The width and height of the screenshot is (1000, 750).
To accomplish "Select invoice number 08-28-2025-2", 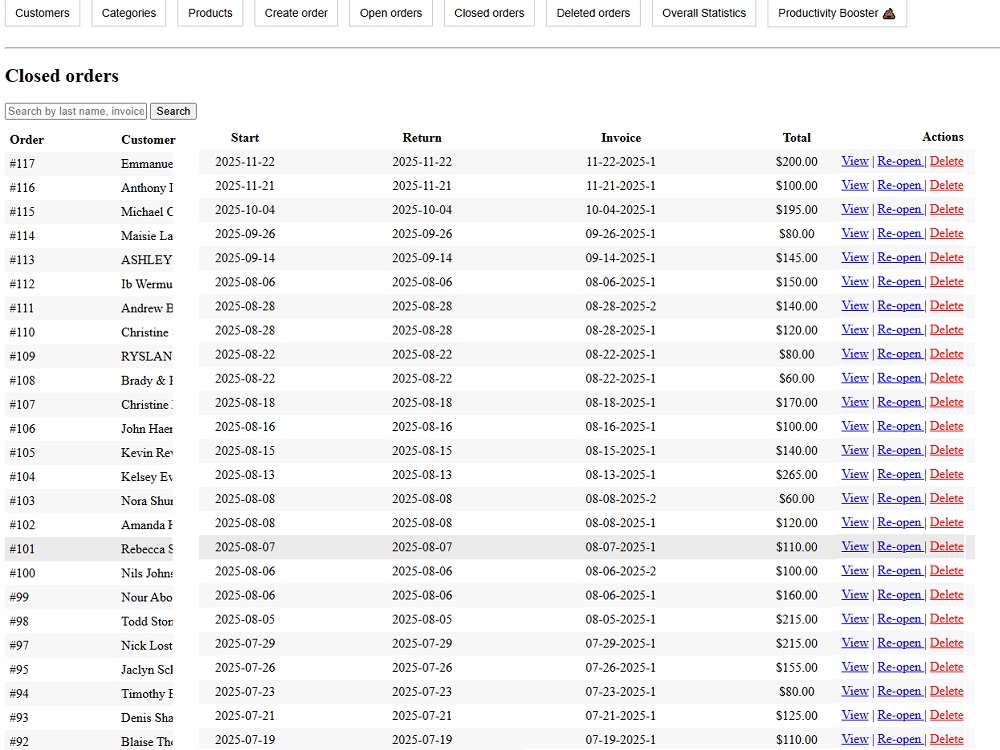I will pyautogui.click(x=621, y=306).
